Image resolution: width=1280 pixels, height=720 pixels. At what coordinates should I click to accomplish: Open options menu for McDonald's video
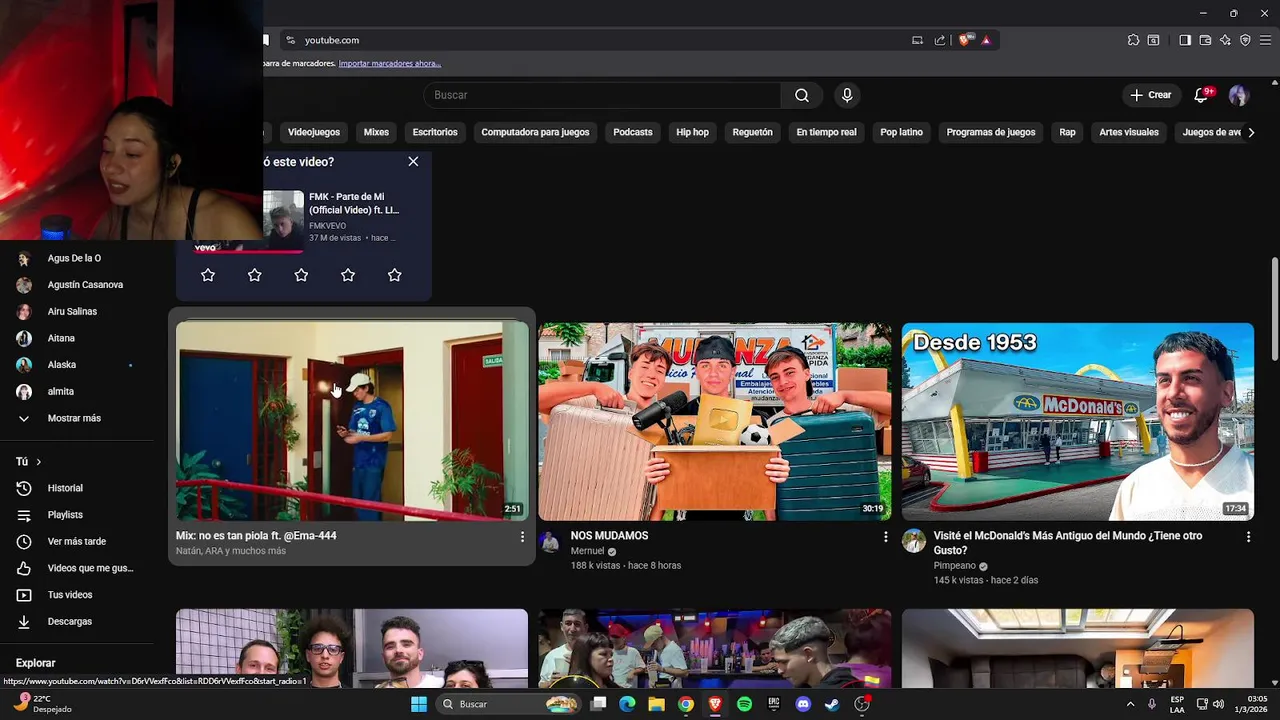point(1248,537)
